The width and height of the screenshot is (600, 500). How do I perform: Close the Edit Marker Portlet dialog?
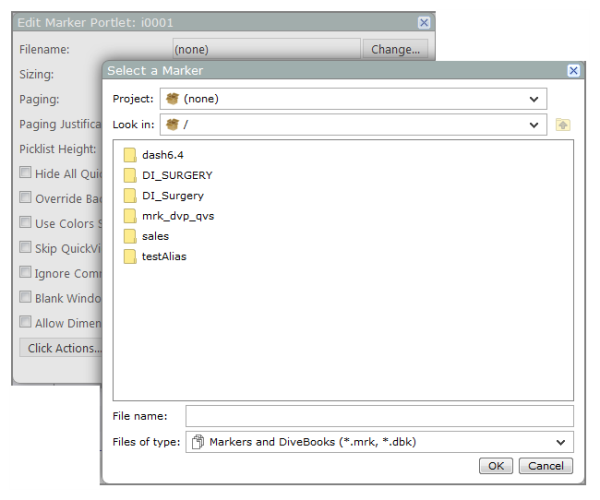point(424,23)
